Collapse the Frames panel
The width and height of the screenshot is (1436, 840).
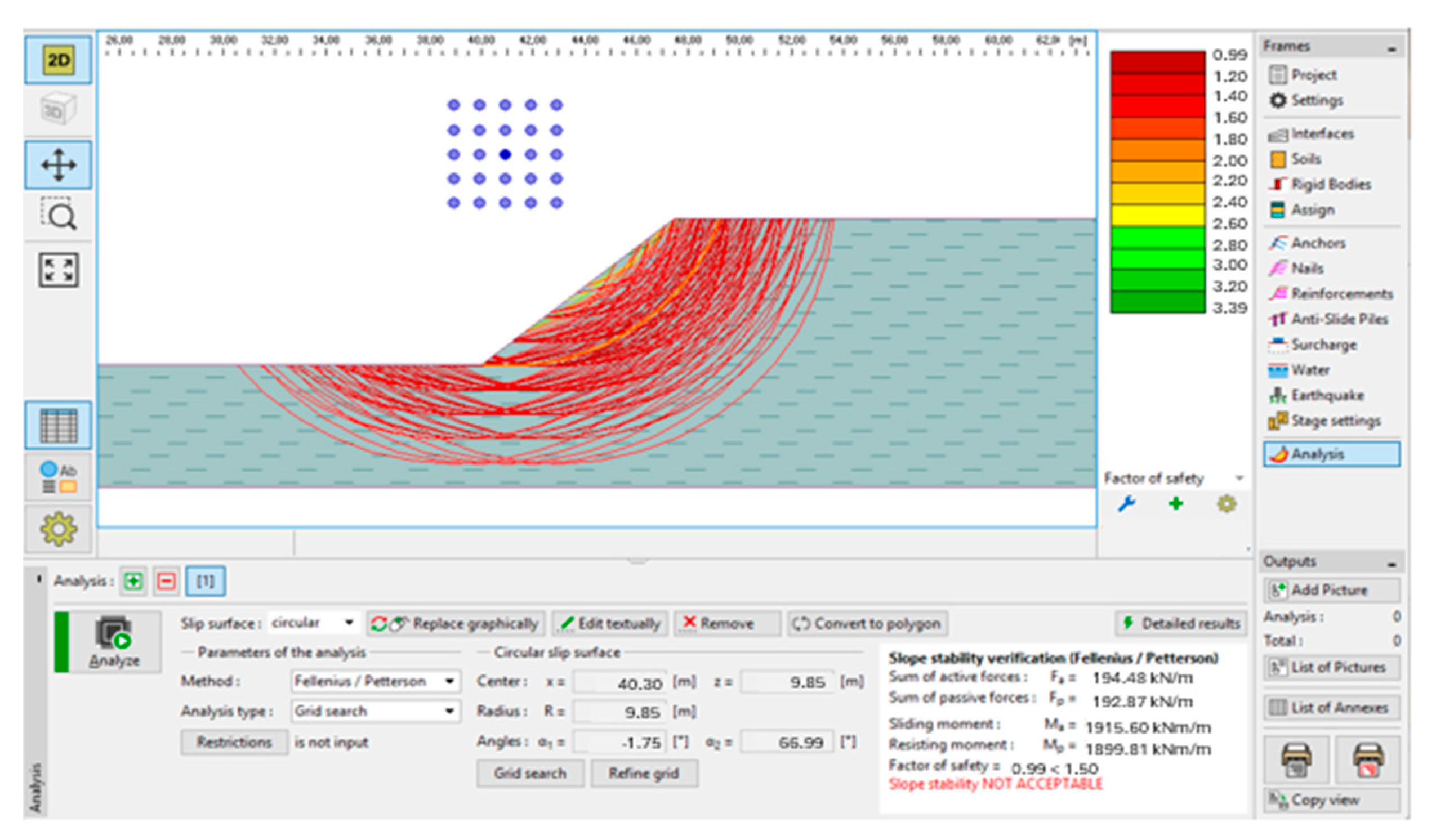pos(1392,48)
